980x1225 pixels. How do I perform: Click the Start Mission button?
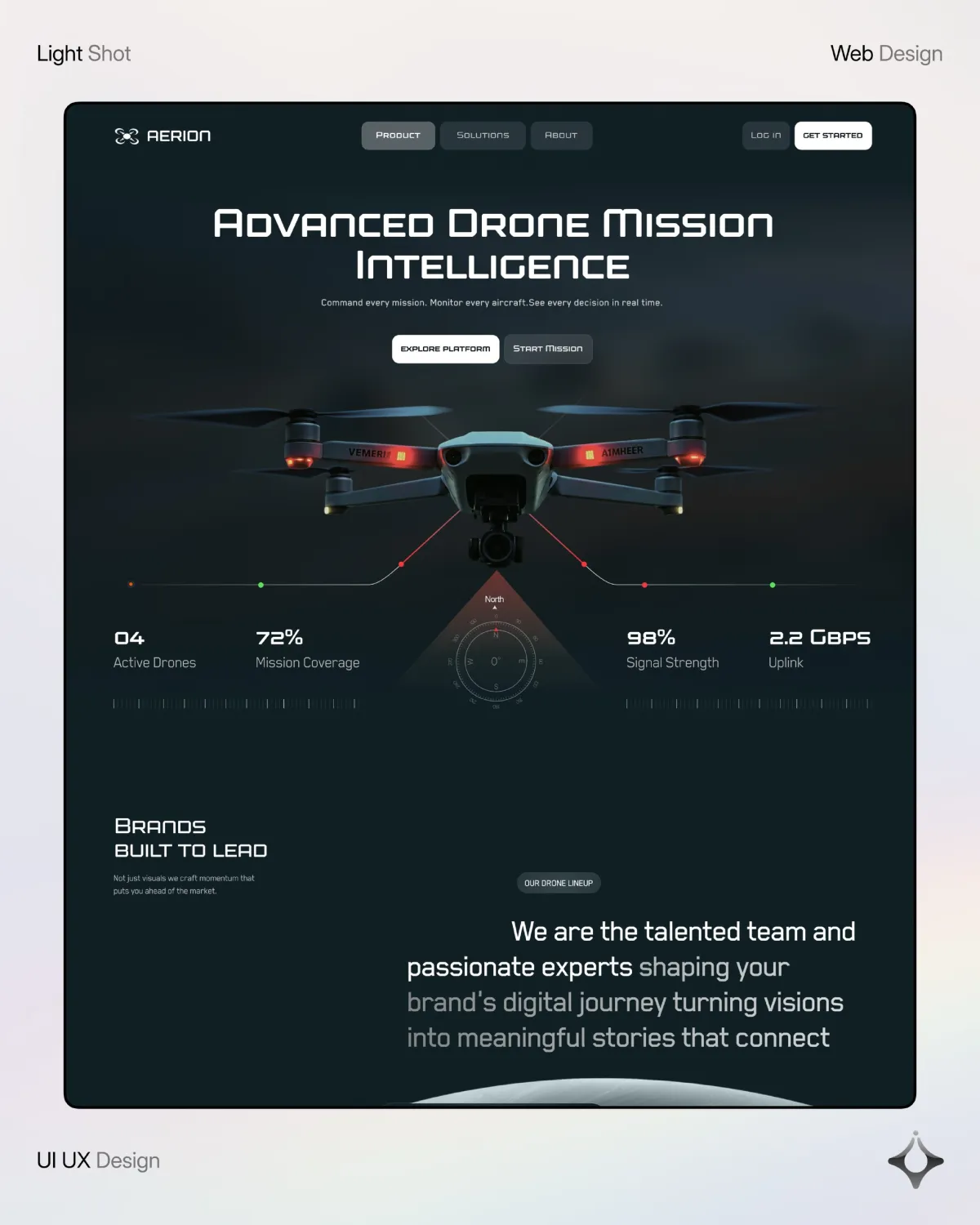[x=548, y=349]
